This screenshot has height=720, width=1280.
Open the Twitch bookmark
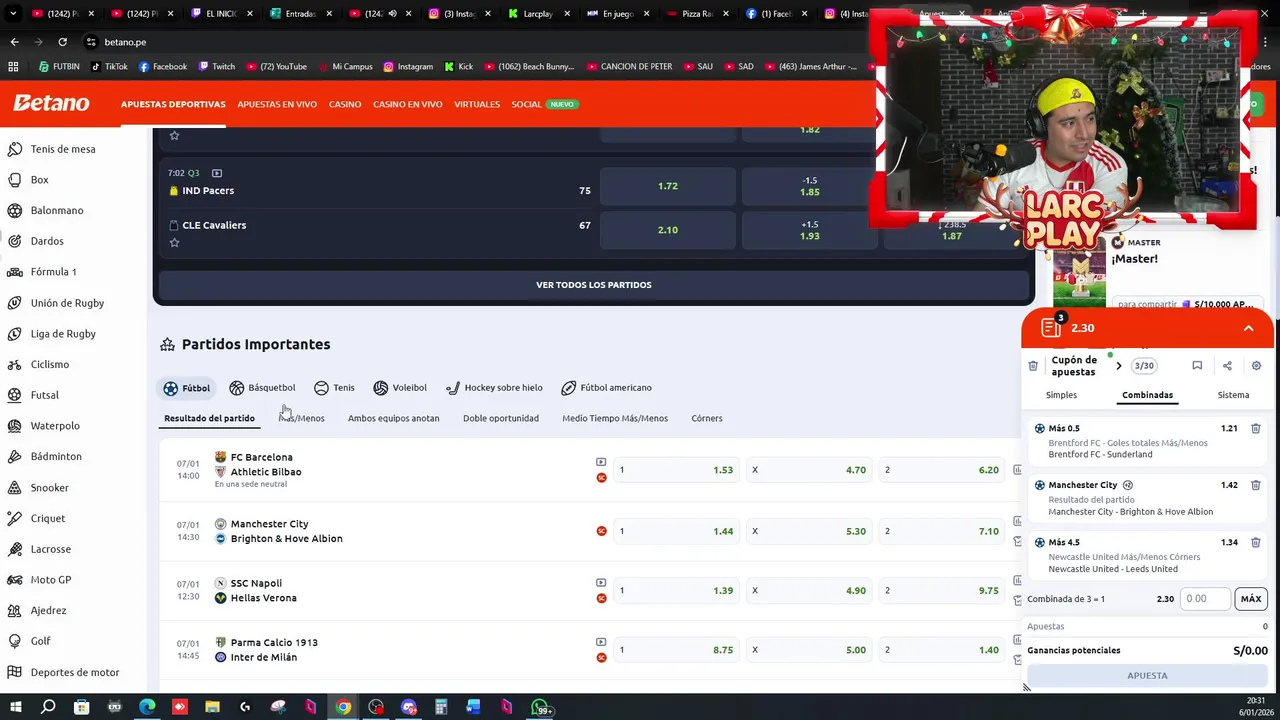(x=217, y=67)
